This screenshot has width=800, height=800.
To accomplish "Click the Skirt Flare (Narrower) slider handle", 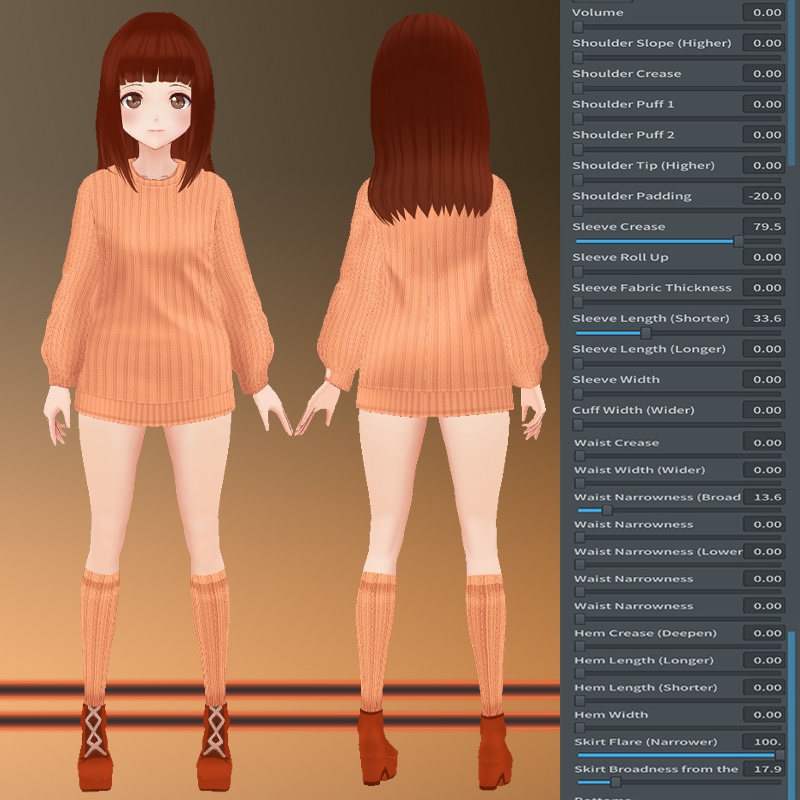I will tap(778, 753).
